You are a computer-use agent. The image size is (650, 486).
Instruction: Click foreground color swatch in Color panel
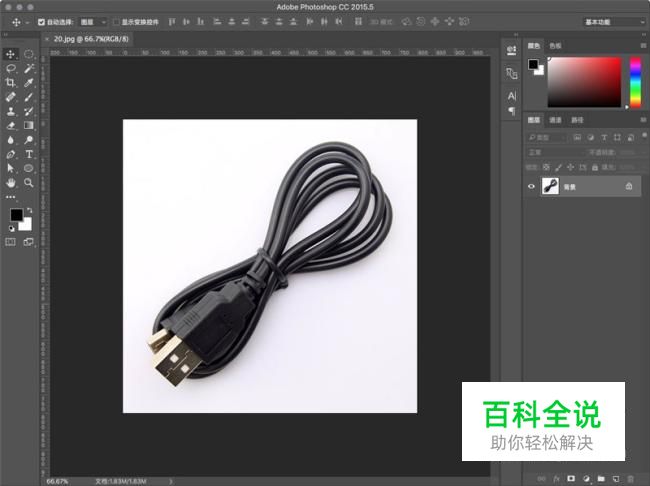point(533,64)
